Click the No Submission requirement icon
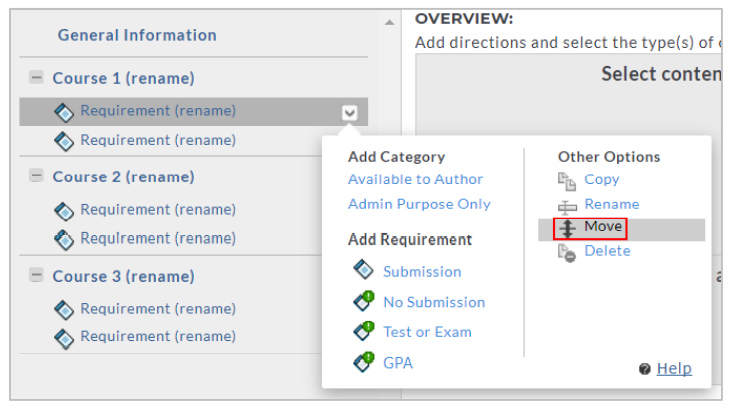The height and width of the screenshot is (408, 731). (x=364, y=301)
